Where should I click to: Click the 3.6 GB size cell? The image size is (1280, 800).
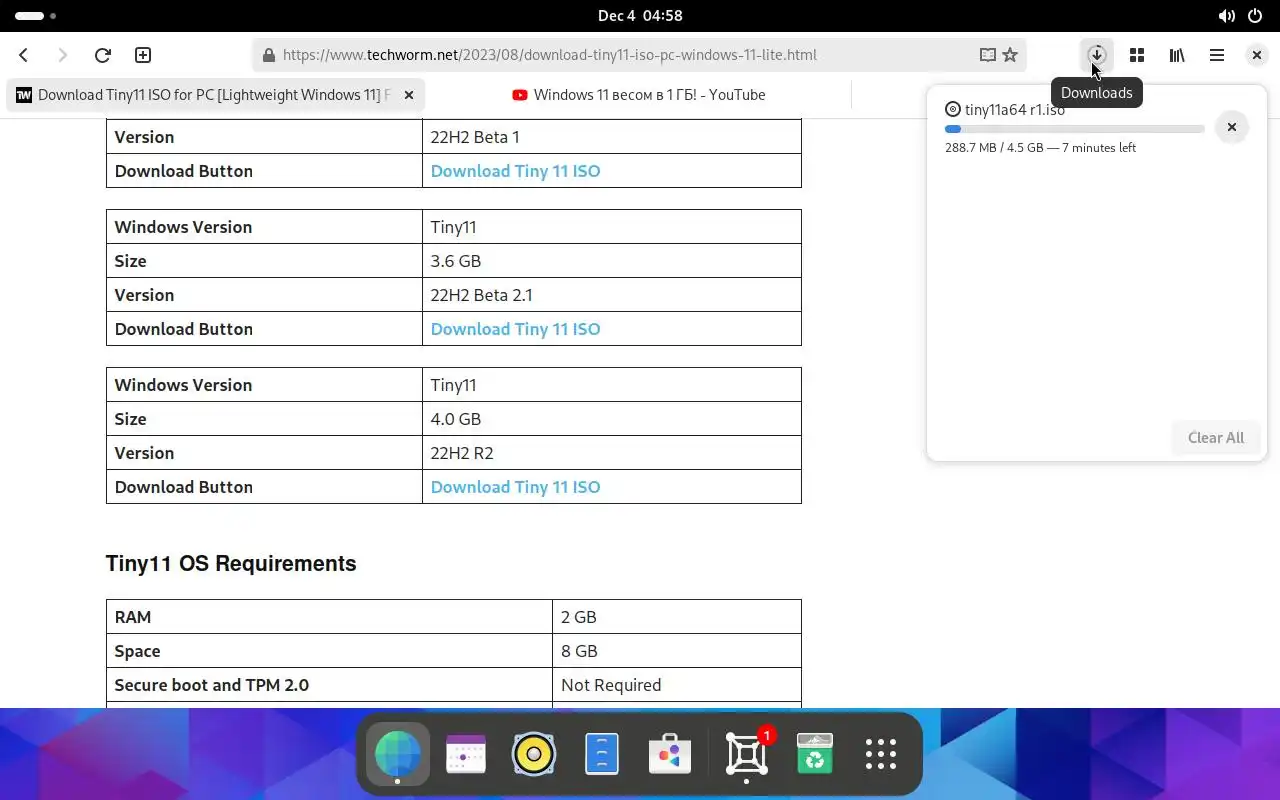coord(612,261)
